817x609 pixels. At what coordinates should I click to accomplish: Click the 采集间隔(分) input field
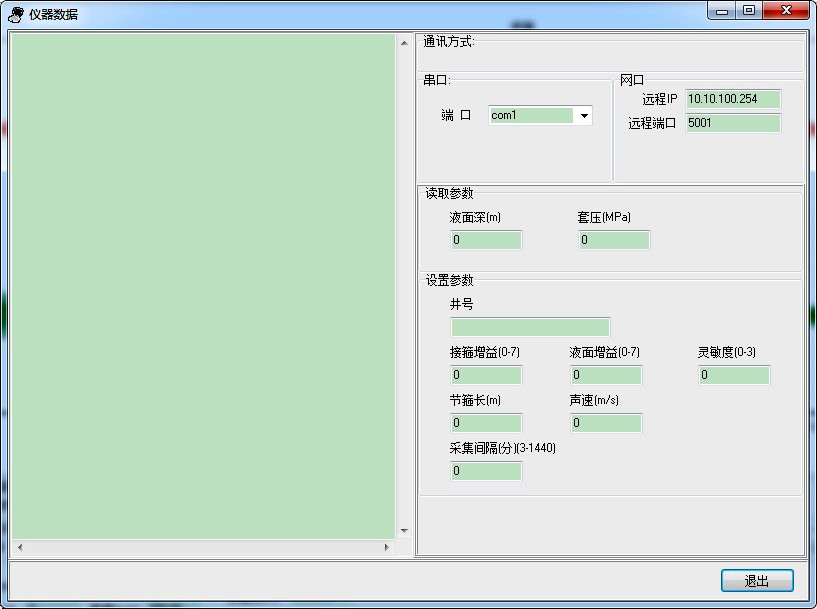click(486, 471)
